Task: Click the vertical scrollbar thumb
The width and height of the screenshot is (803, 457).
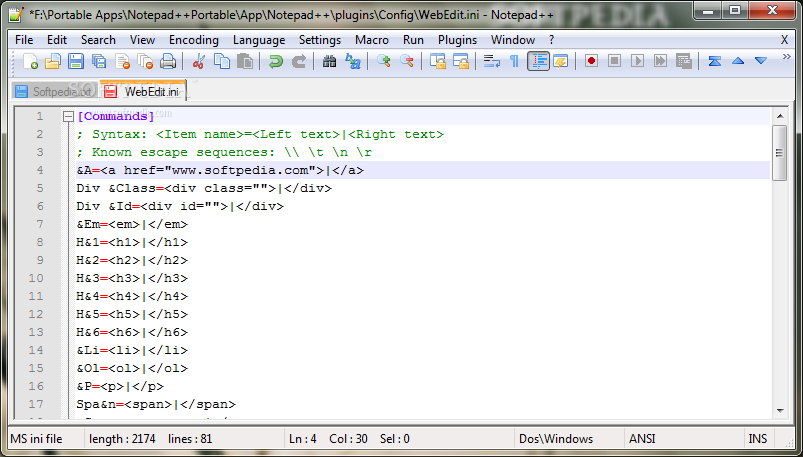Action: (x=779, y=153)
